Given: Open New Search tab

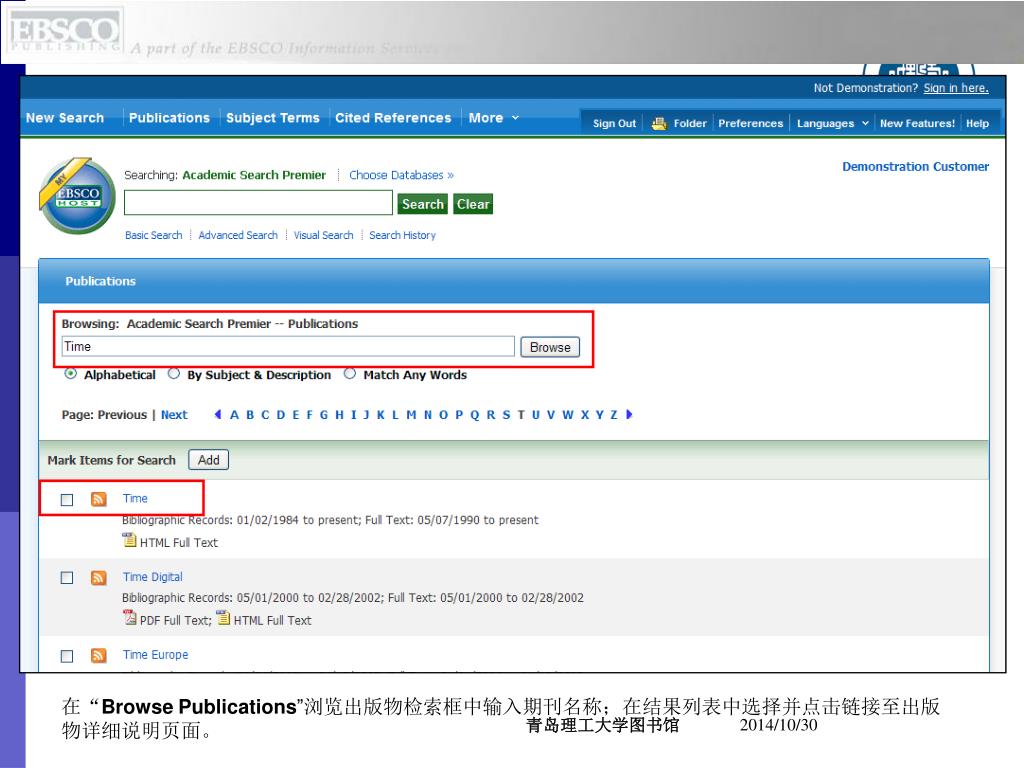Looking at the screenshot, I should (65, 118).
